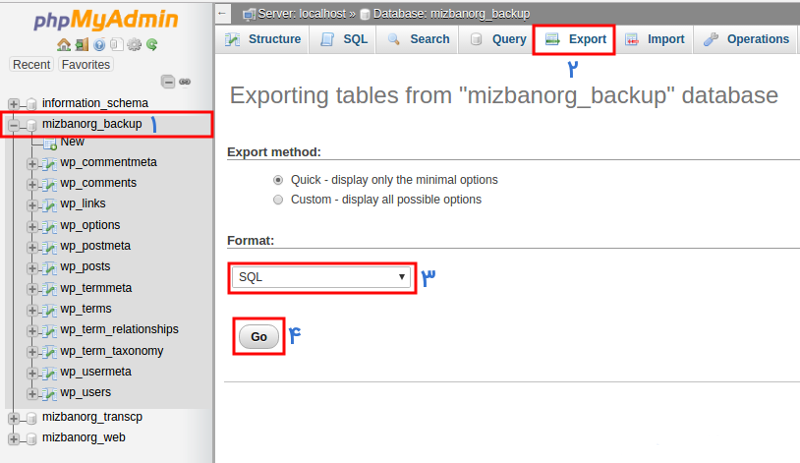This screenshot has height=463, width=800.
Task: Expand the information_schema database
Action: coord(14,104)
